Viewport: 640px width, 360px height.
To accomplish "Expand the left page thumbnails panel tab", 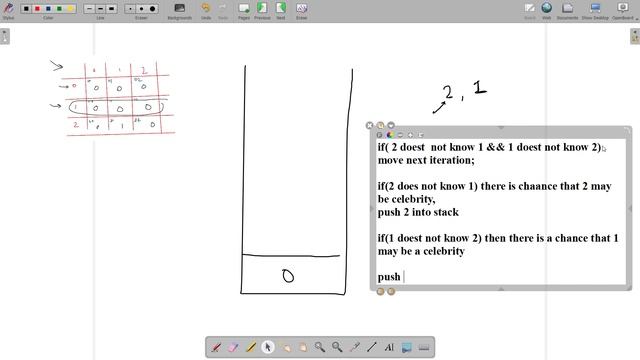I will (4, 36).
